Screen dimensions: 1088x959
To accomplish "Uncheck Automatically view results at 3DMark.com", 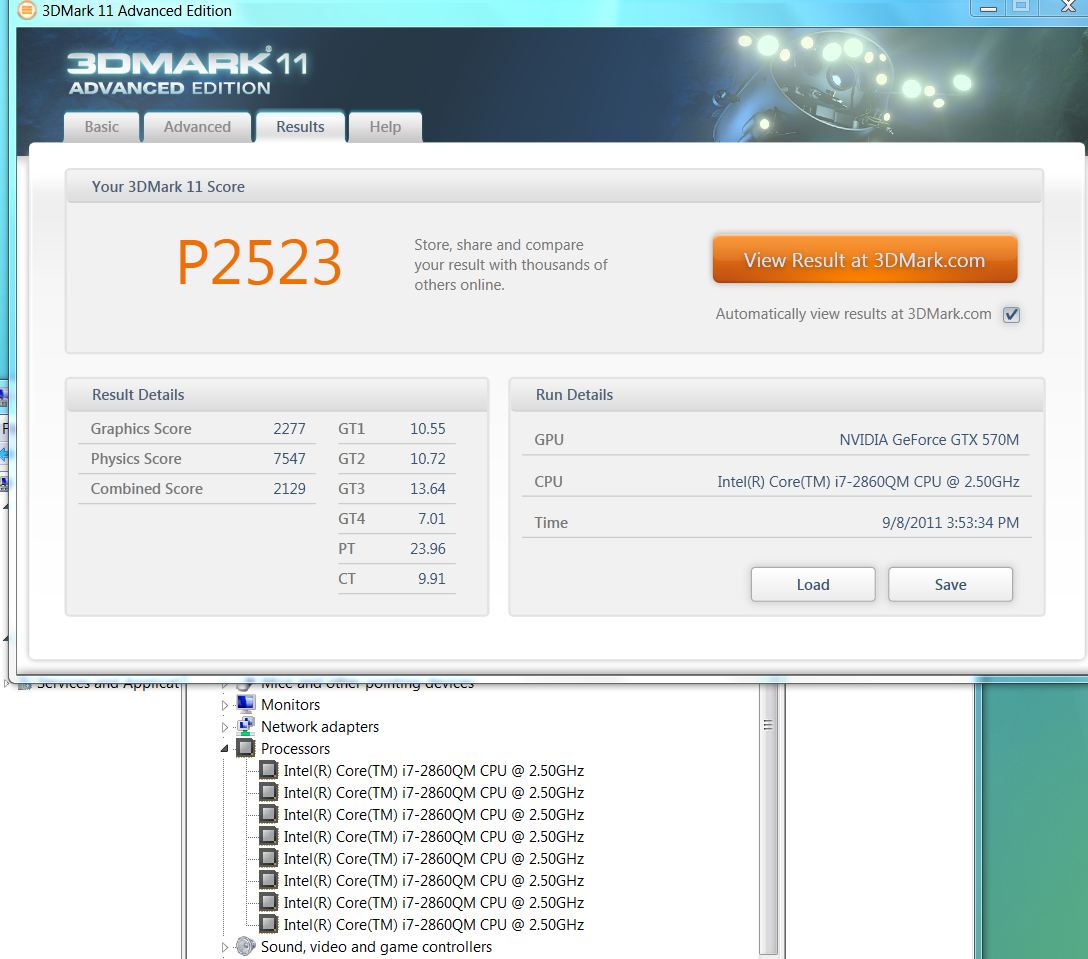I will coord(1011,314).
